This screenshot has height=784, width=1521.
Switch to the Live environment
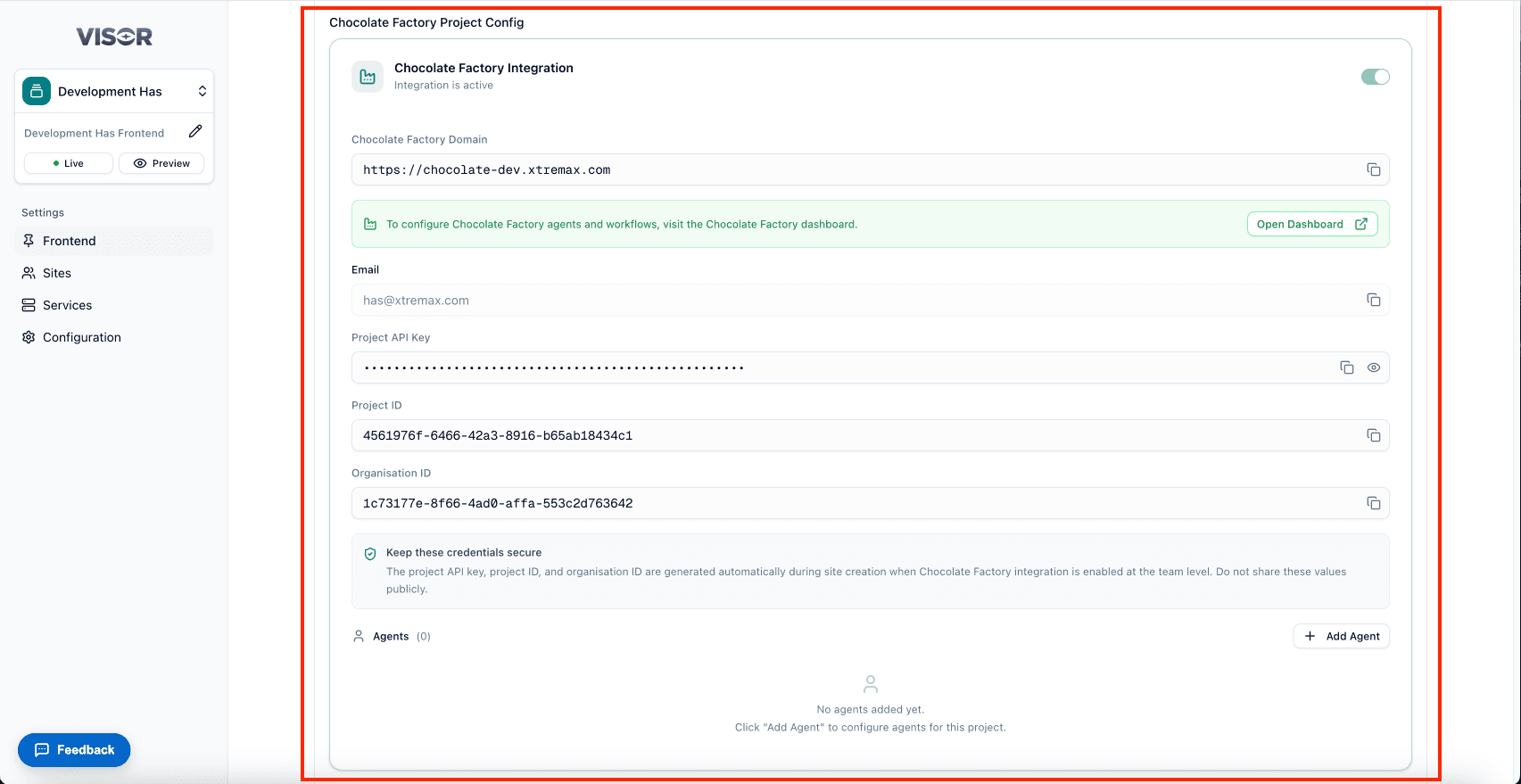69,163
